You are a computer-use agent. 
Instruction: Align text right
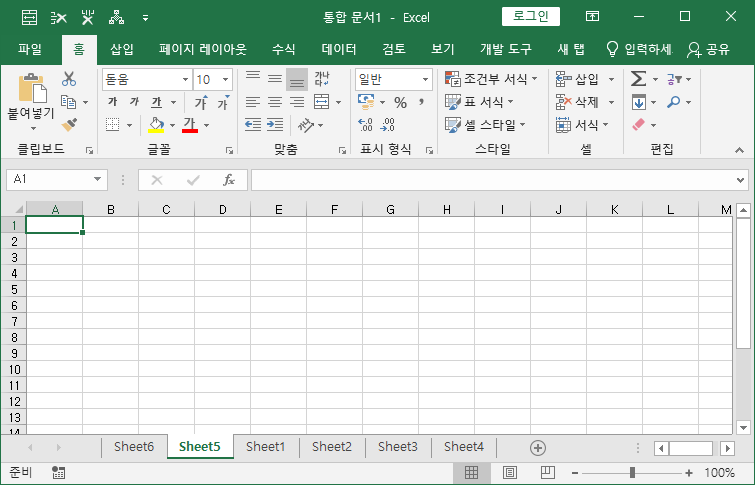(x=297, y=102)
